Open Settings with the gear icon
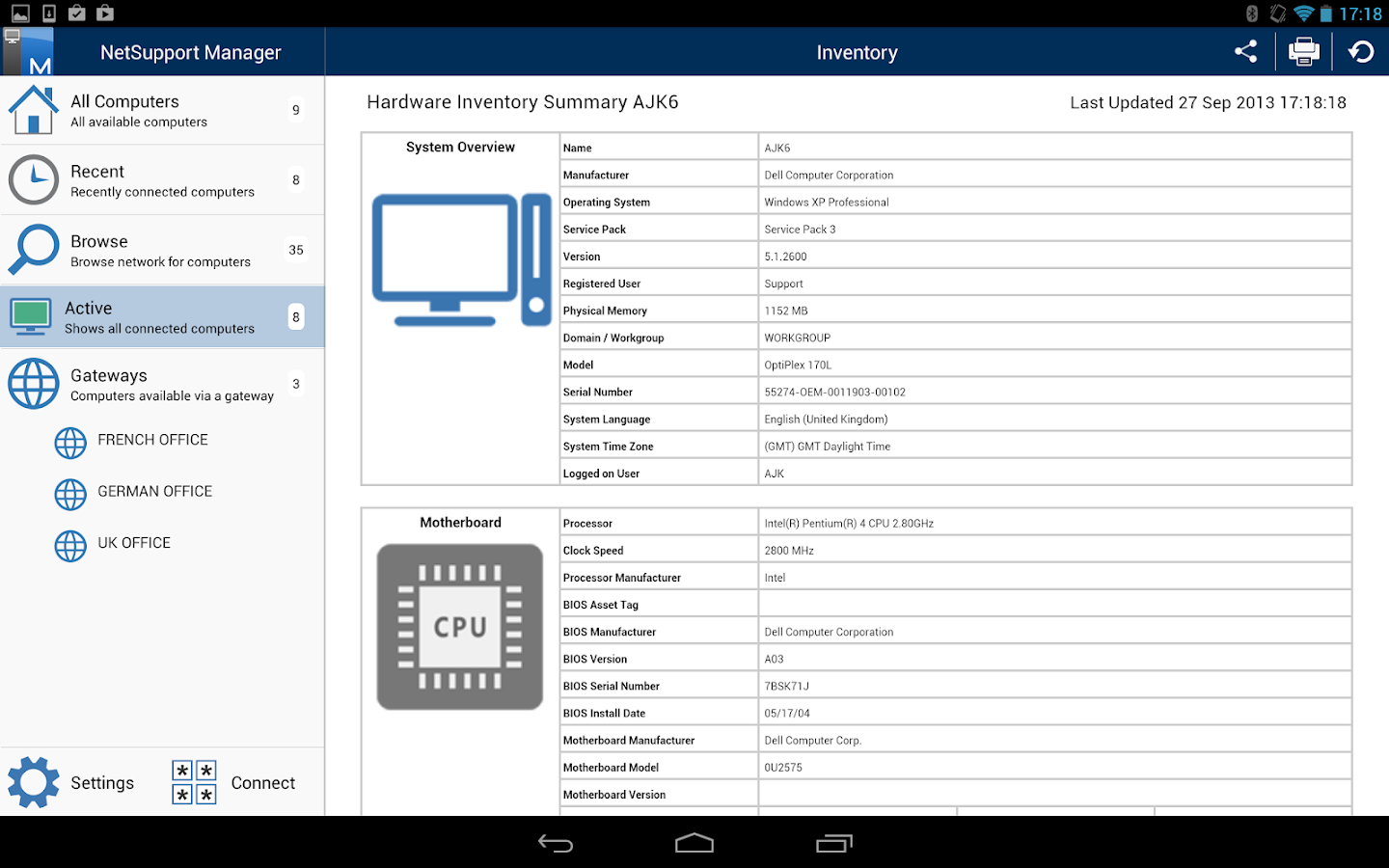Screen dimensions: 1389x868 tap(34, 782)
